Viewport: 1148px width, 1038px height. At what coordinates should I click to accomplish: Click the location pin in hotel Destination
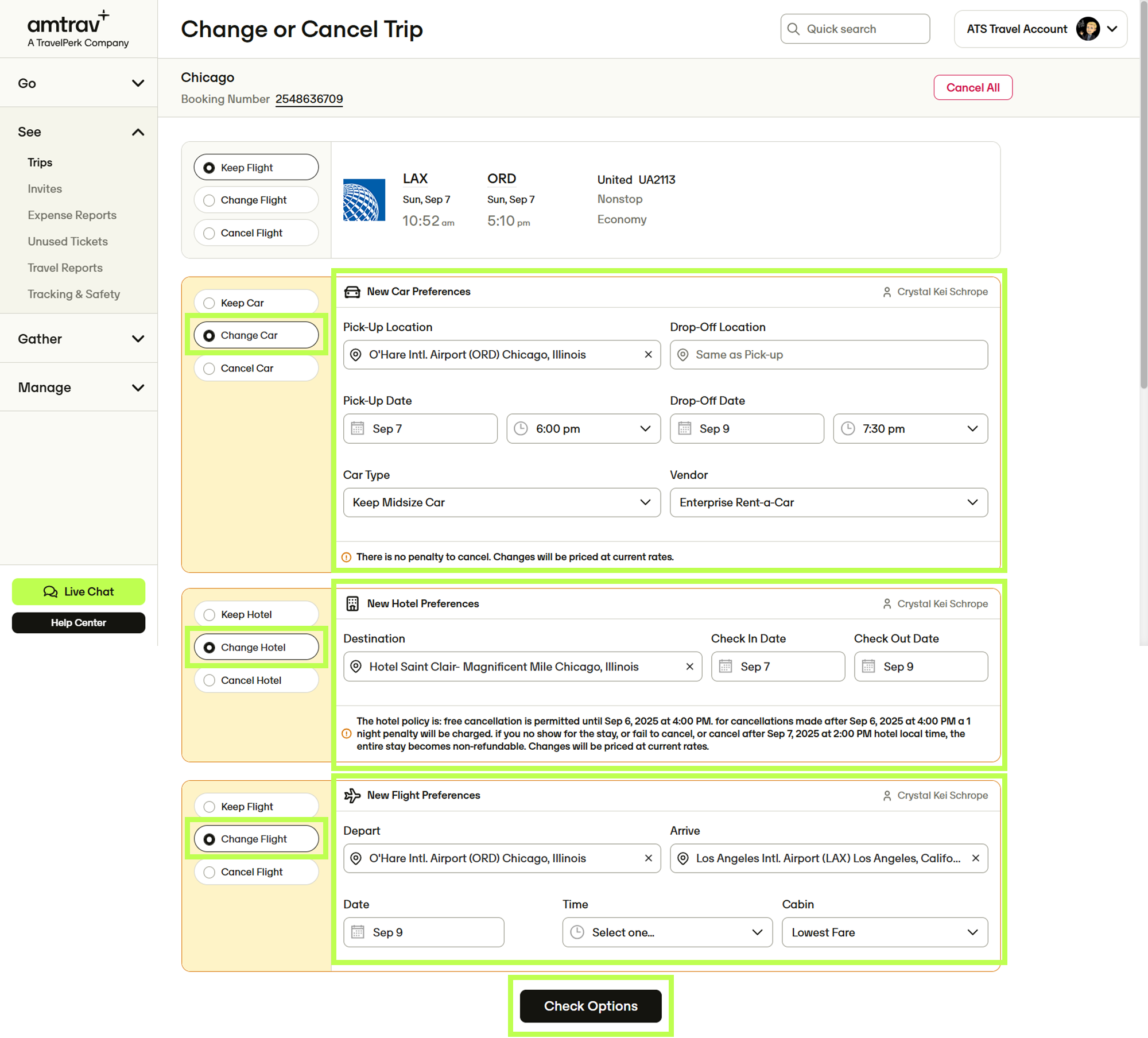[x=356, y=667]
